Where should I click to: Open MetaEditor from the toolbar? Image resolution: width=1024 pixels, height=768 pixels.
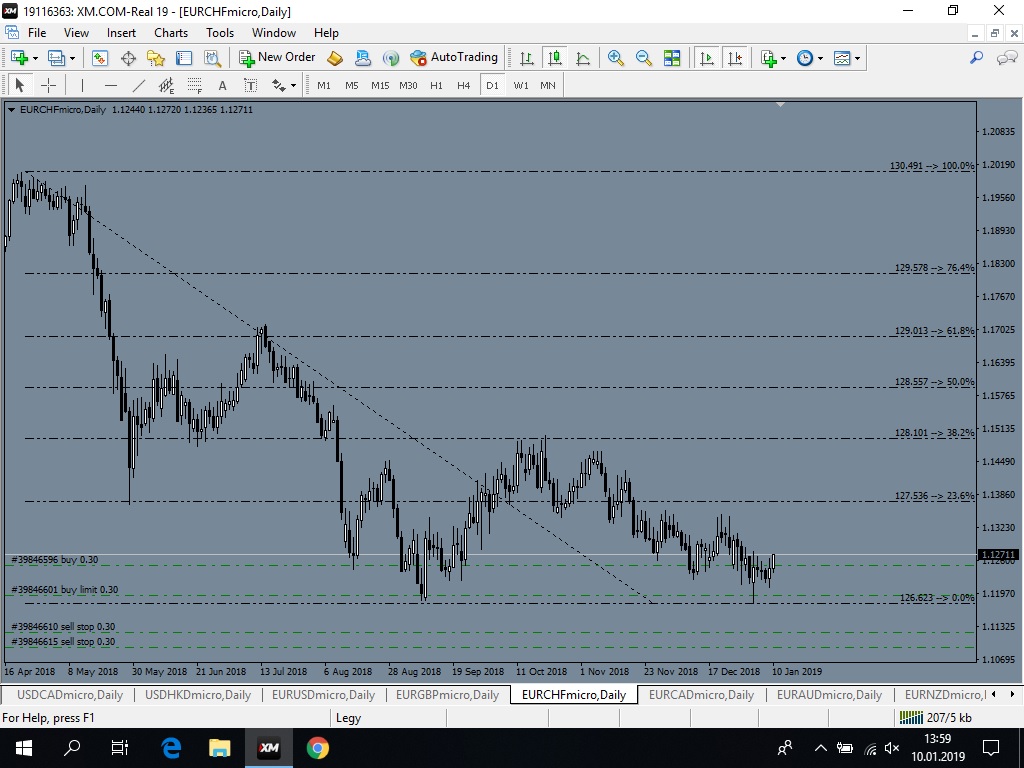pyautogui.click(x=334, y=58)
